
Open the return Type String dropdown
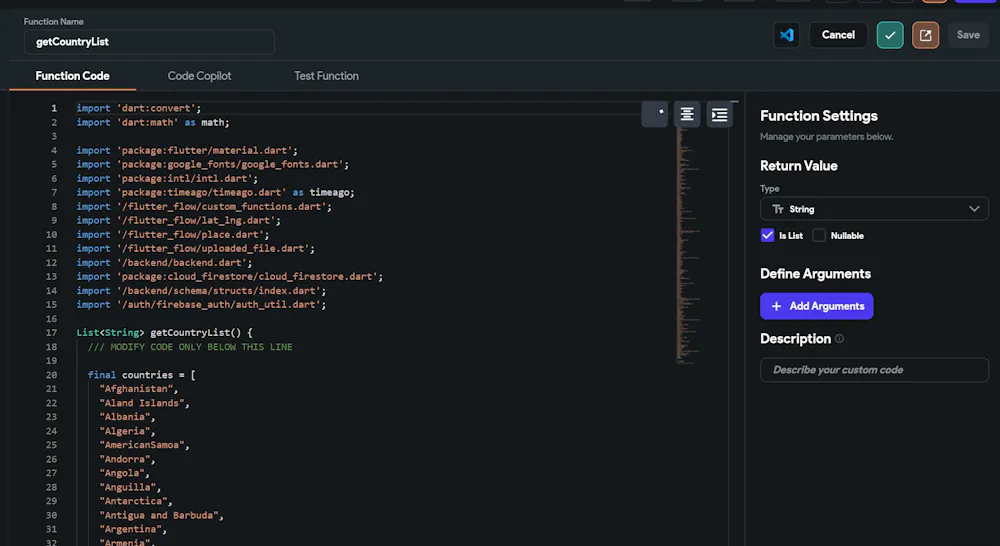coord(874,209)
